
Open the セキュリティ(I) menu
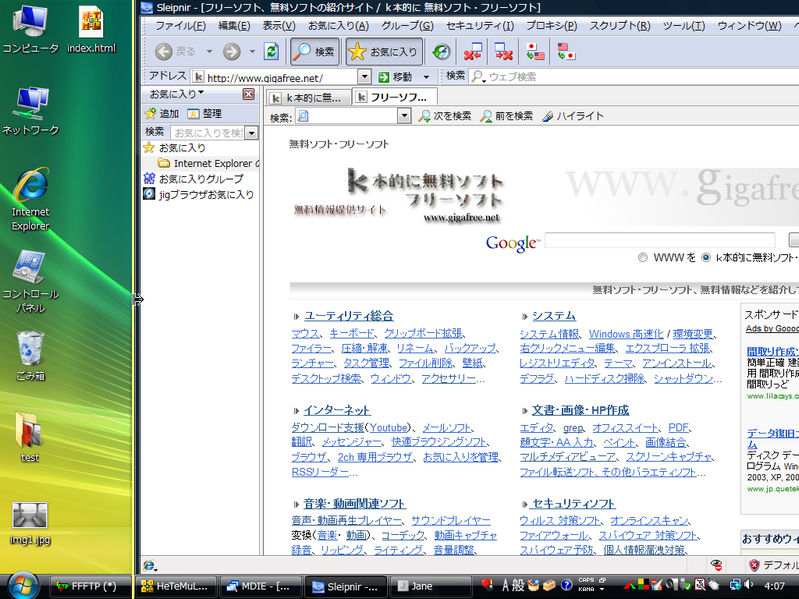pyautogui.click(x=480, y=25)
